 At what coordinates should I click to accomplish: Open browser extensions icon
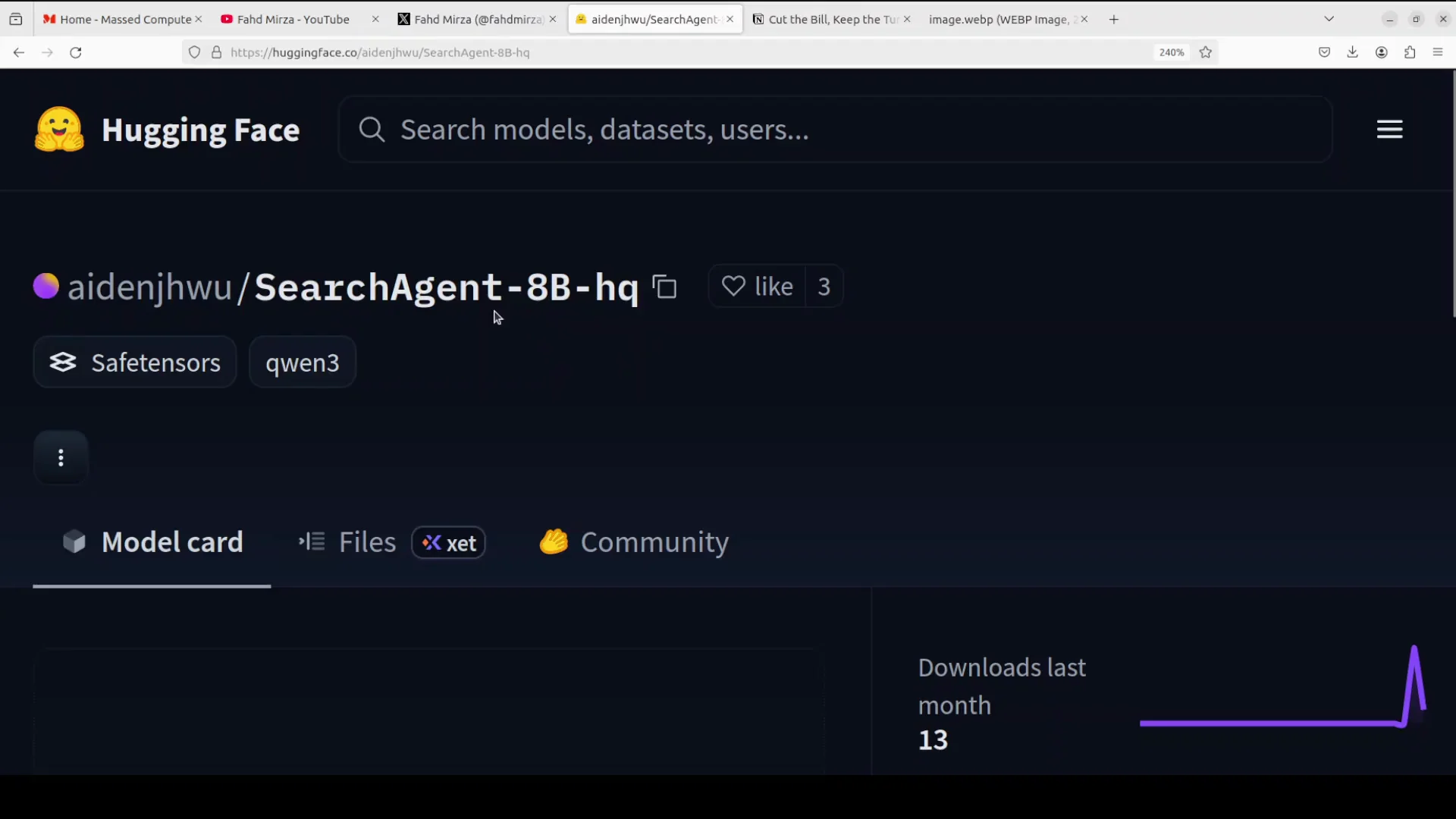(x=1410, y=52)
